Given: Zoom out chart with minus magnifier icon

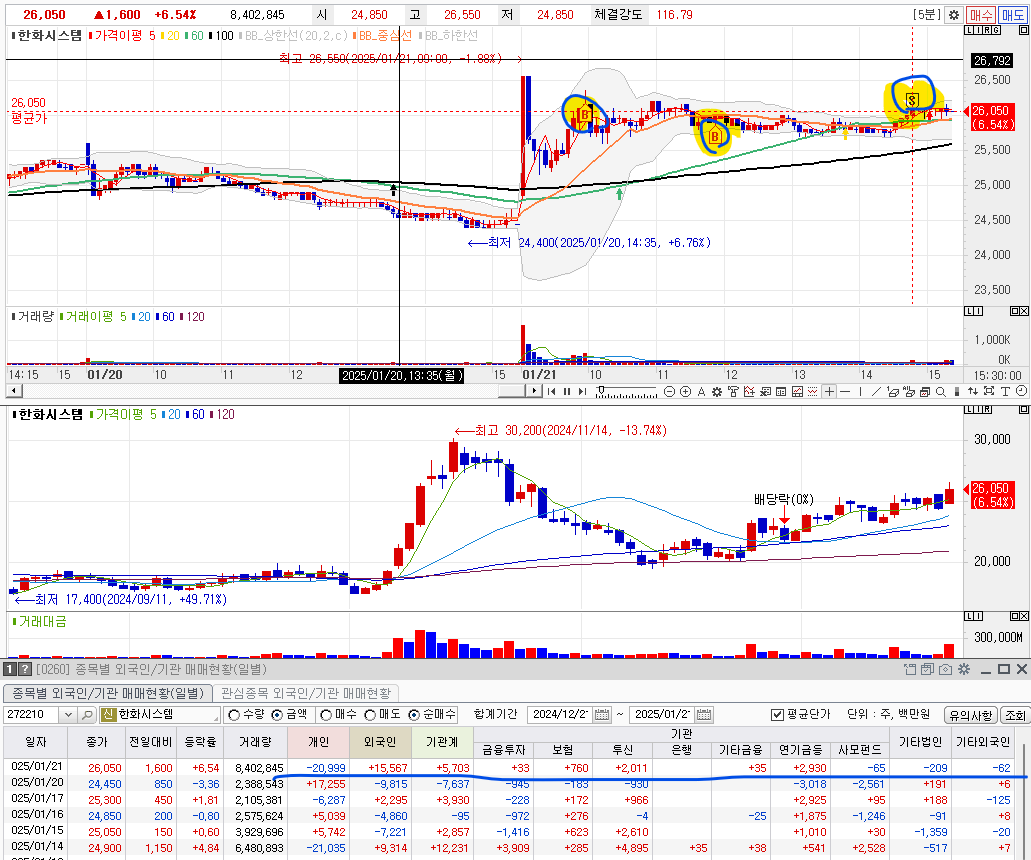Looking at the screenshot, I should (x=669, y=392).
